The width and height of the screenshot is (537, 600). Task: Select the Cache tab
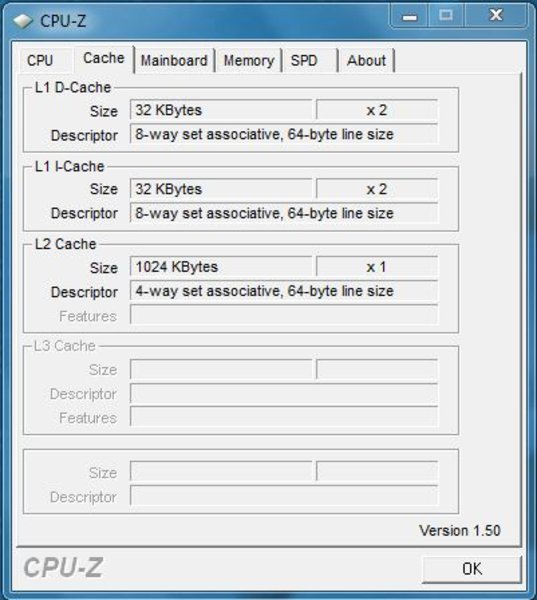click(x=104, y=58)
